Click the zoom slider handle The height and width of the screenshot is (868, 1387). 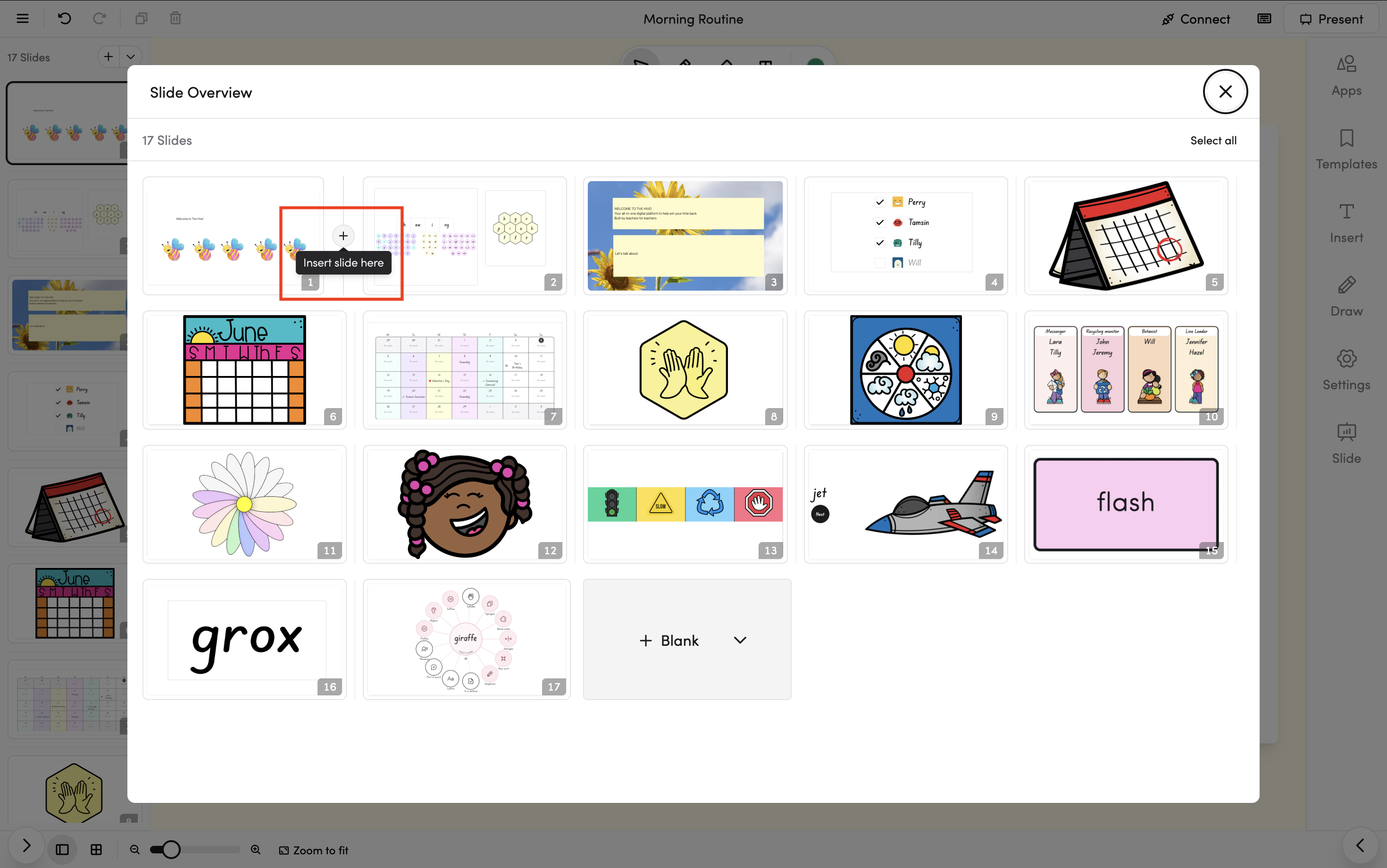170,850
